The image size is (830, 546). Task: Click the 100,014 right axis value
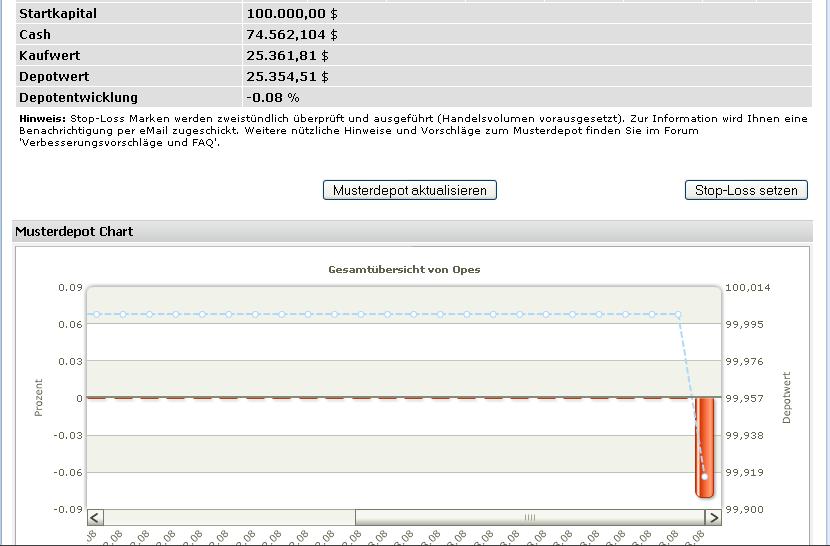[x=747, y=288]
